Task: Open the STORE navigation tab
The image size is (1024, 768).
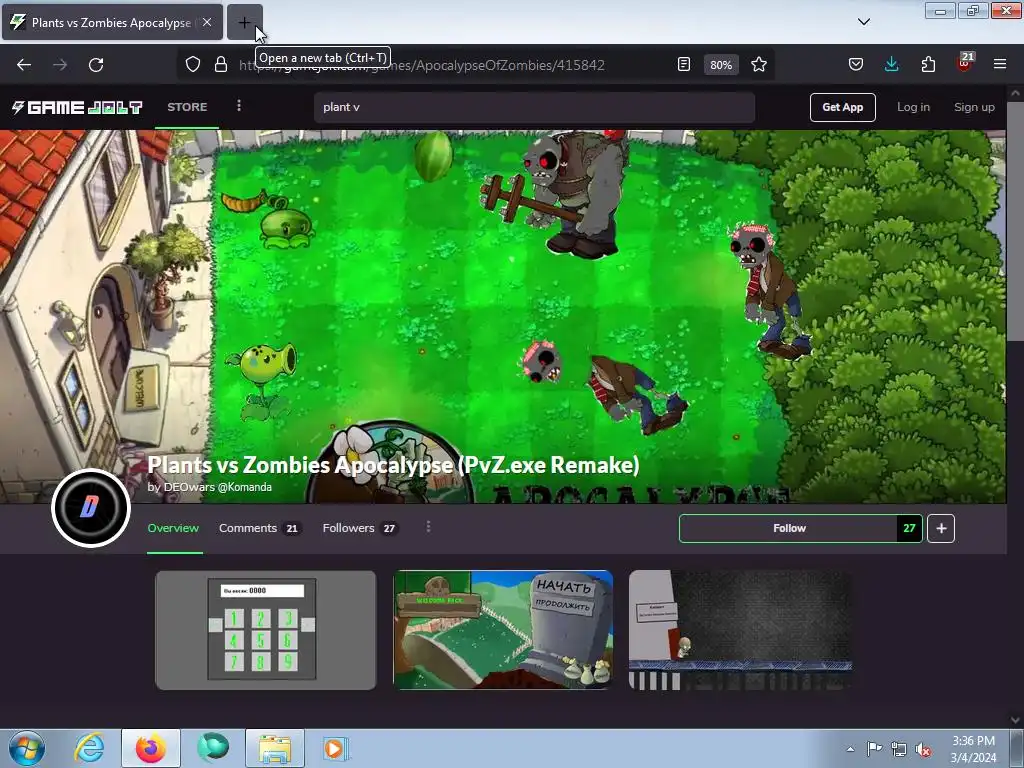Action: [x=187, y=107]
